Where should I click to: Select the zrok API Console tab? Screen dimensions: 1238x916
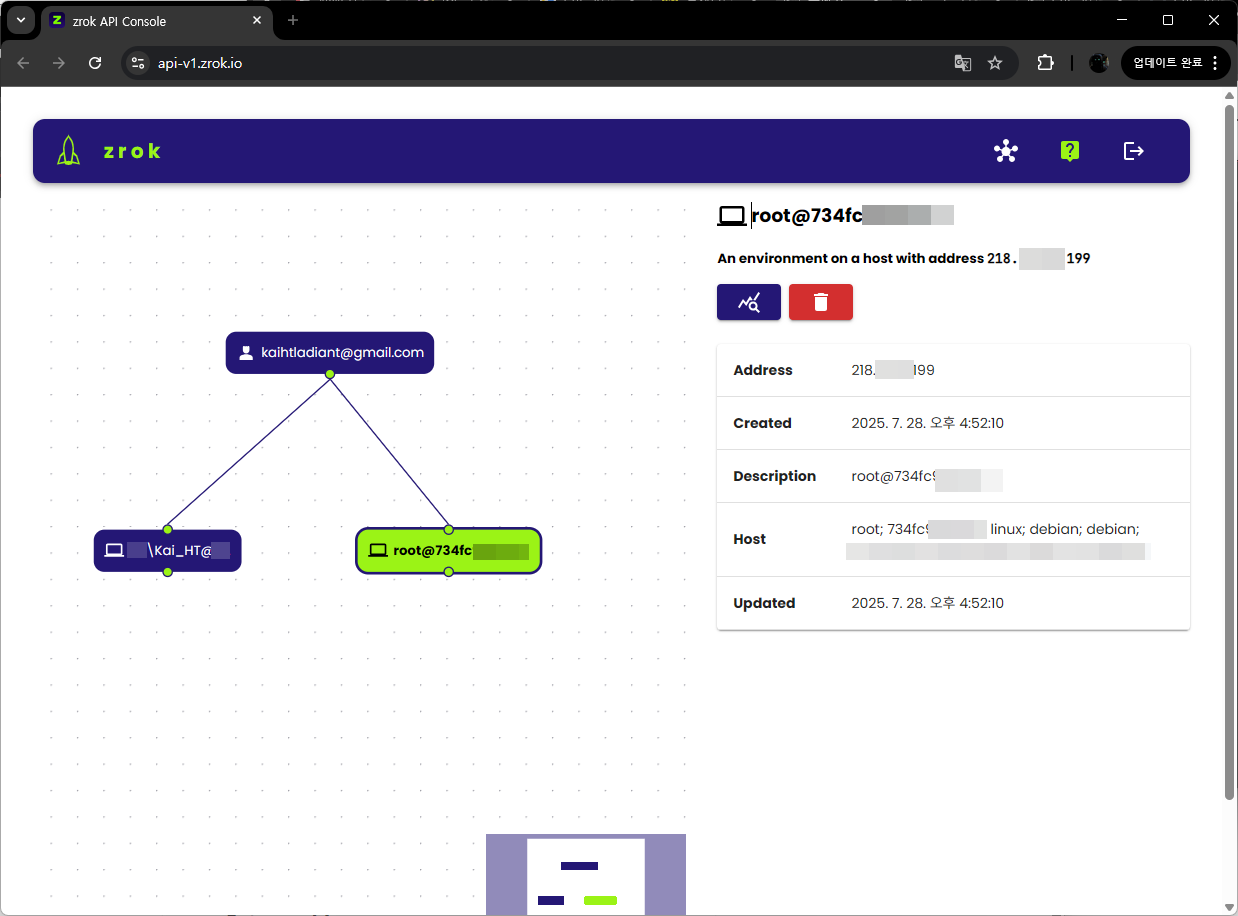point(156,21)
